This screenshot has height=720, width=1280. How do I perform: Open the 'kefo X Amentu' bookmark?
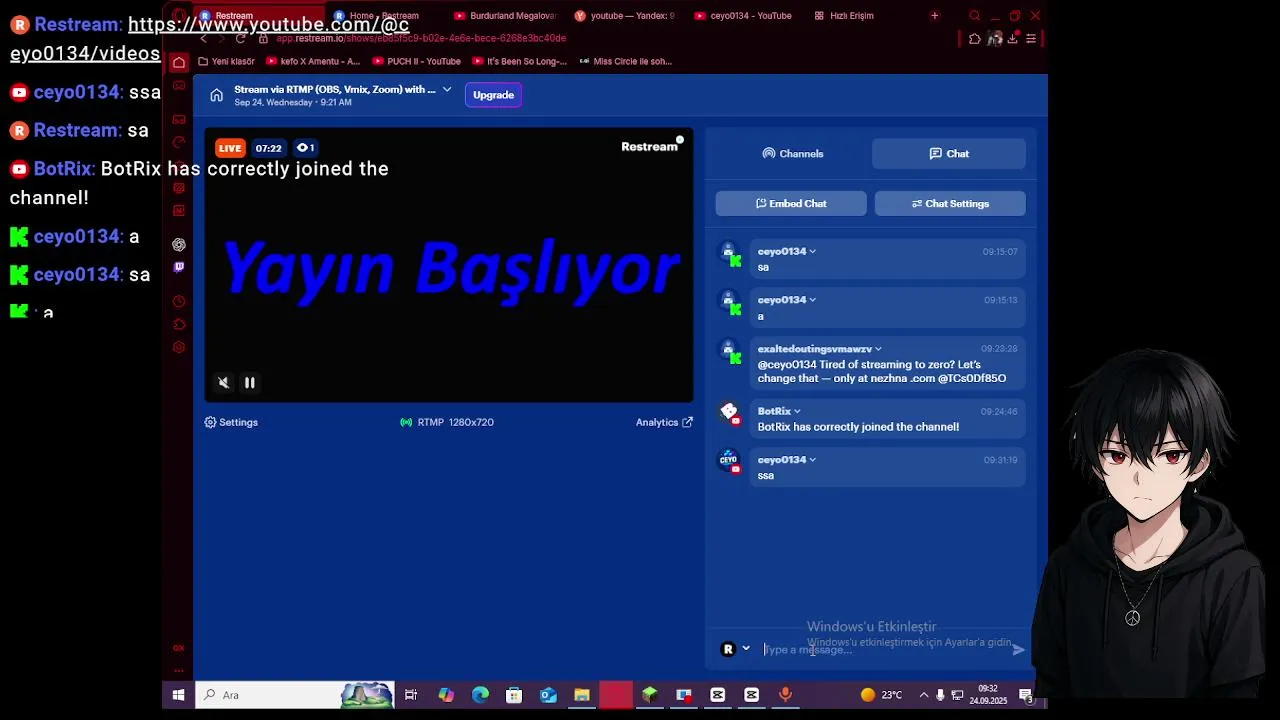(314, 61)
